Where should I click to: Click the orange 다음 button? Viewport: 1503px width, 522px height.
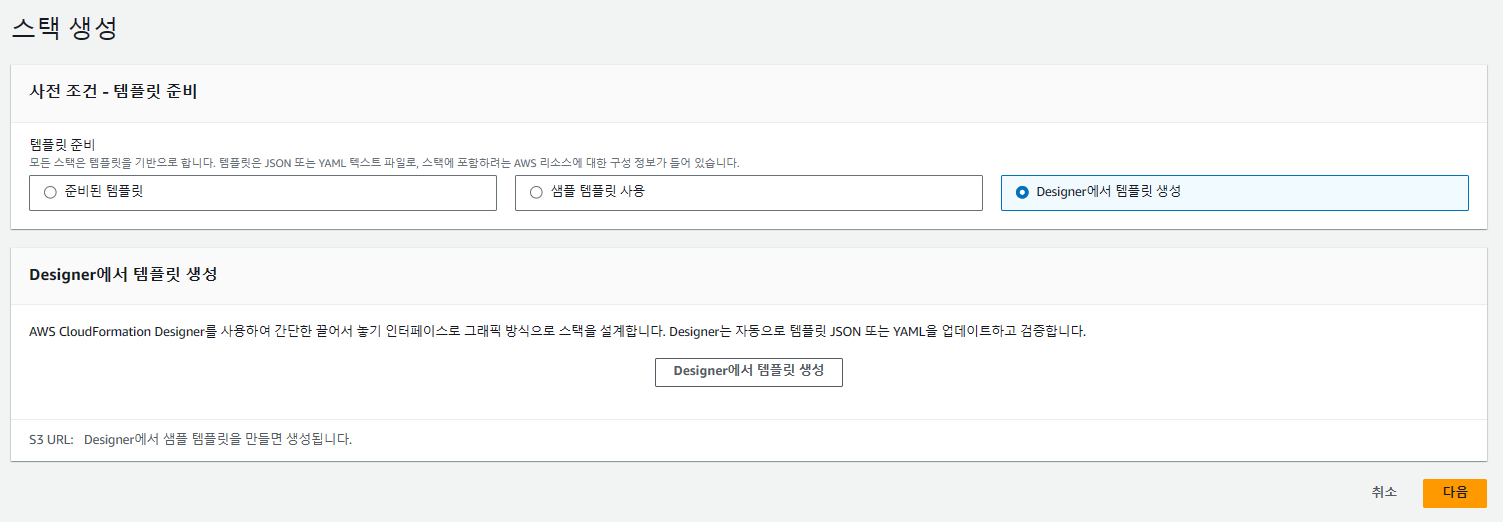1455,493
